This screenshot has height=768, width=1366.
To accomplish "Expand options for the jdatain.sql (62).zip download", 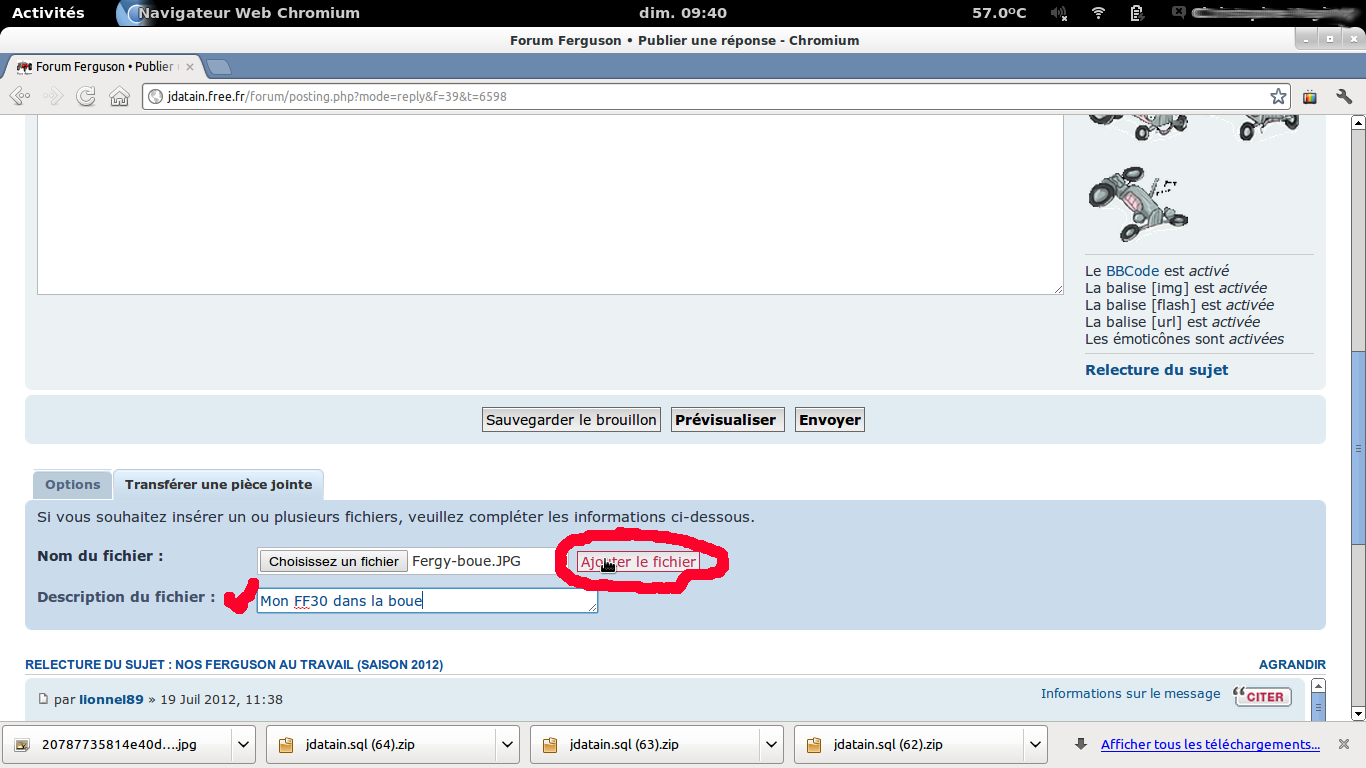I will pyautogui.click(x=1035, y=744).
